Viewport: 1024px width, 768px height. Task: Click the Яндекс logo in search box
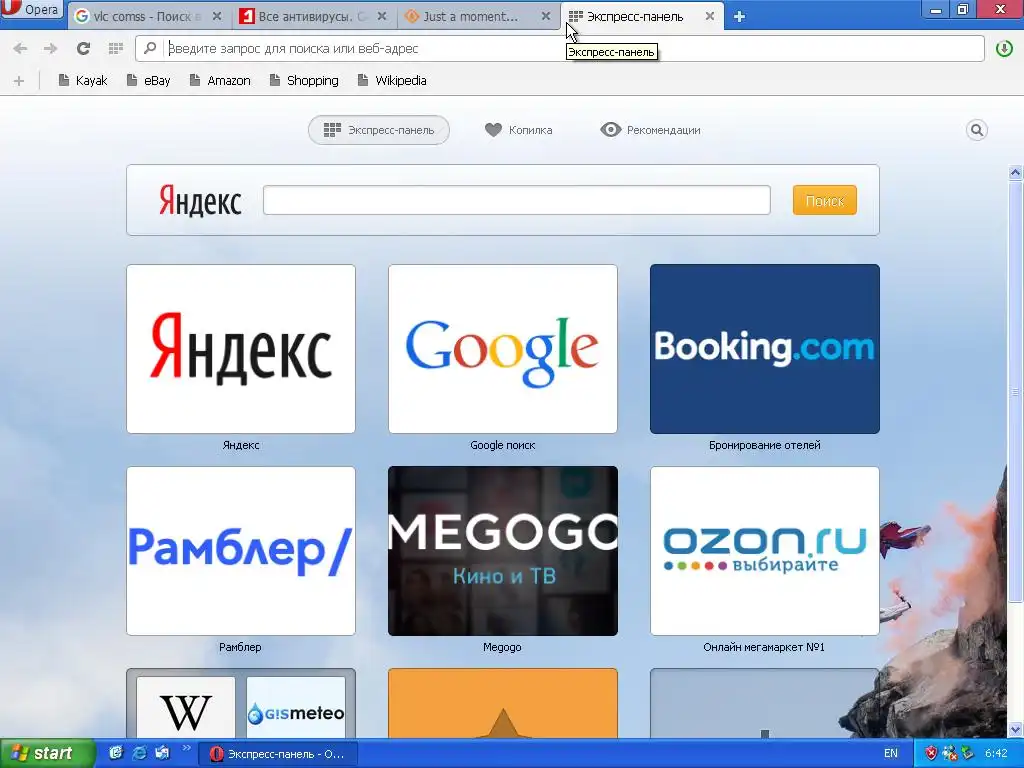[200, 200]
